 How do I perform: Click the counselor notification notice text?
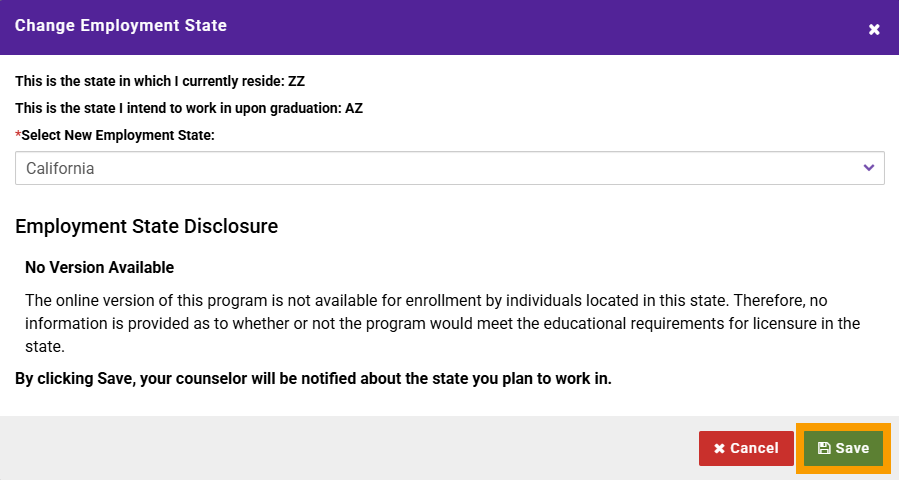[313, 378]
